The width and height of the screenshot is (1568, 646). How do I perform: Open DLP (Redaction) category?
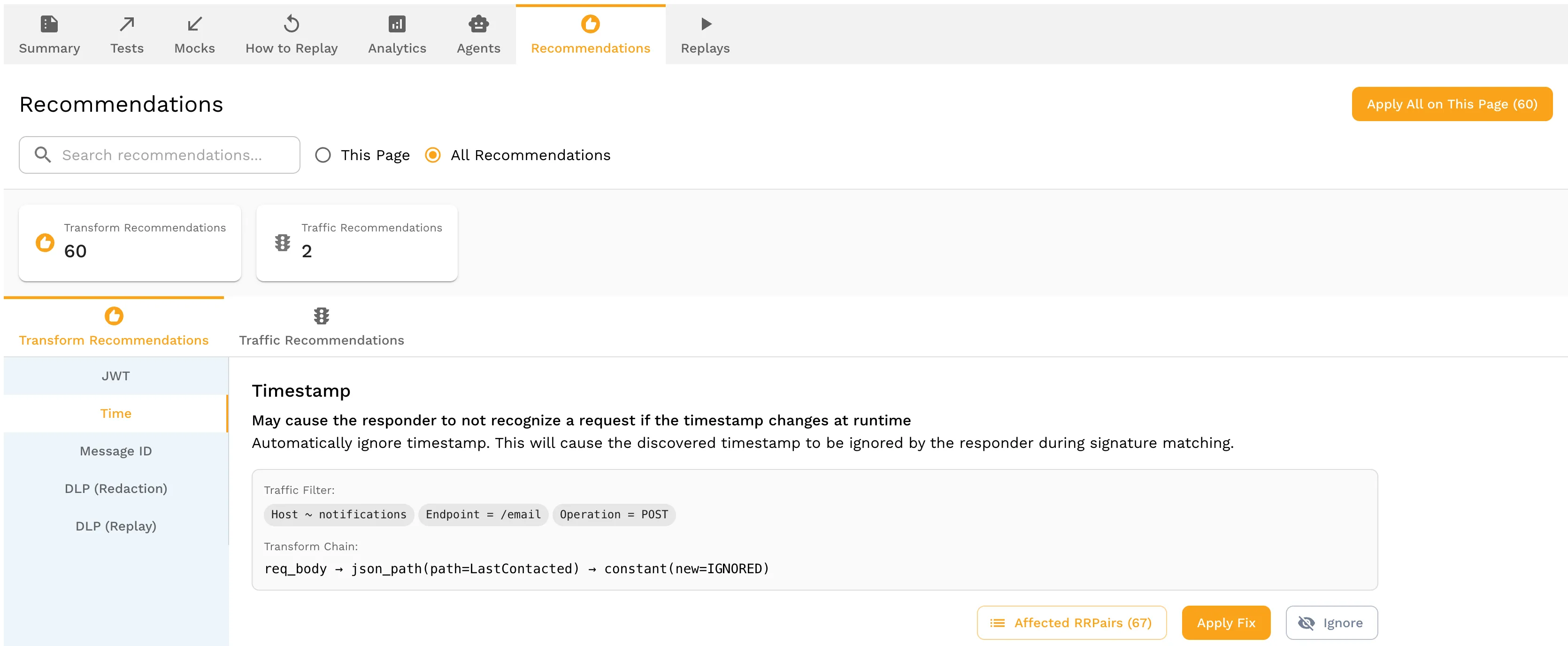115,488
